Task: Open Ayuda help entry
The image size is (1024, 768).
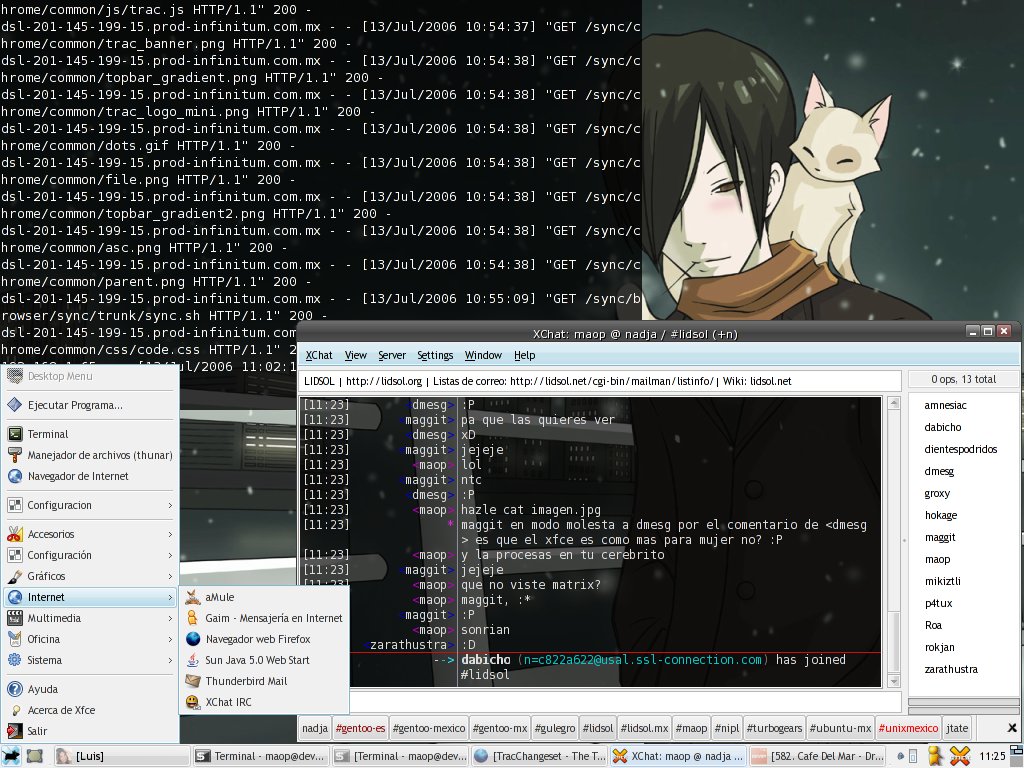Action: (x=91, y=689)
